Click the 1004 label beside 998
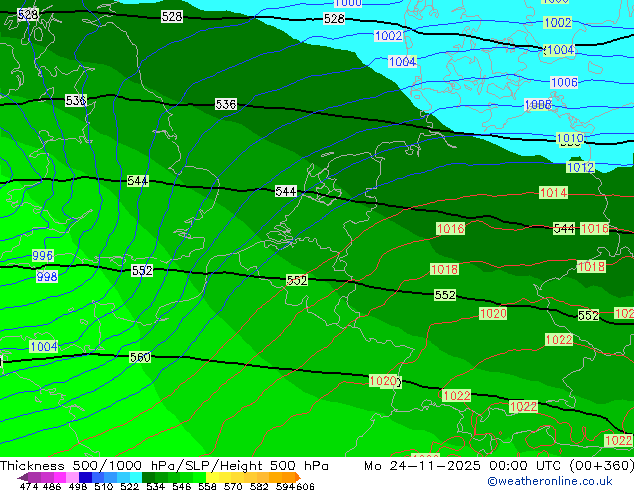This screenshot has height=490, width=634. click(x=44, y=346)
